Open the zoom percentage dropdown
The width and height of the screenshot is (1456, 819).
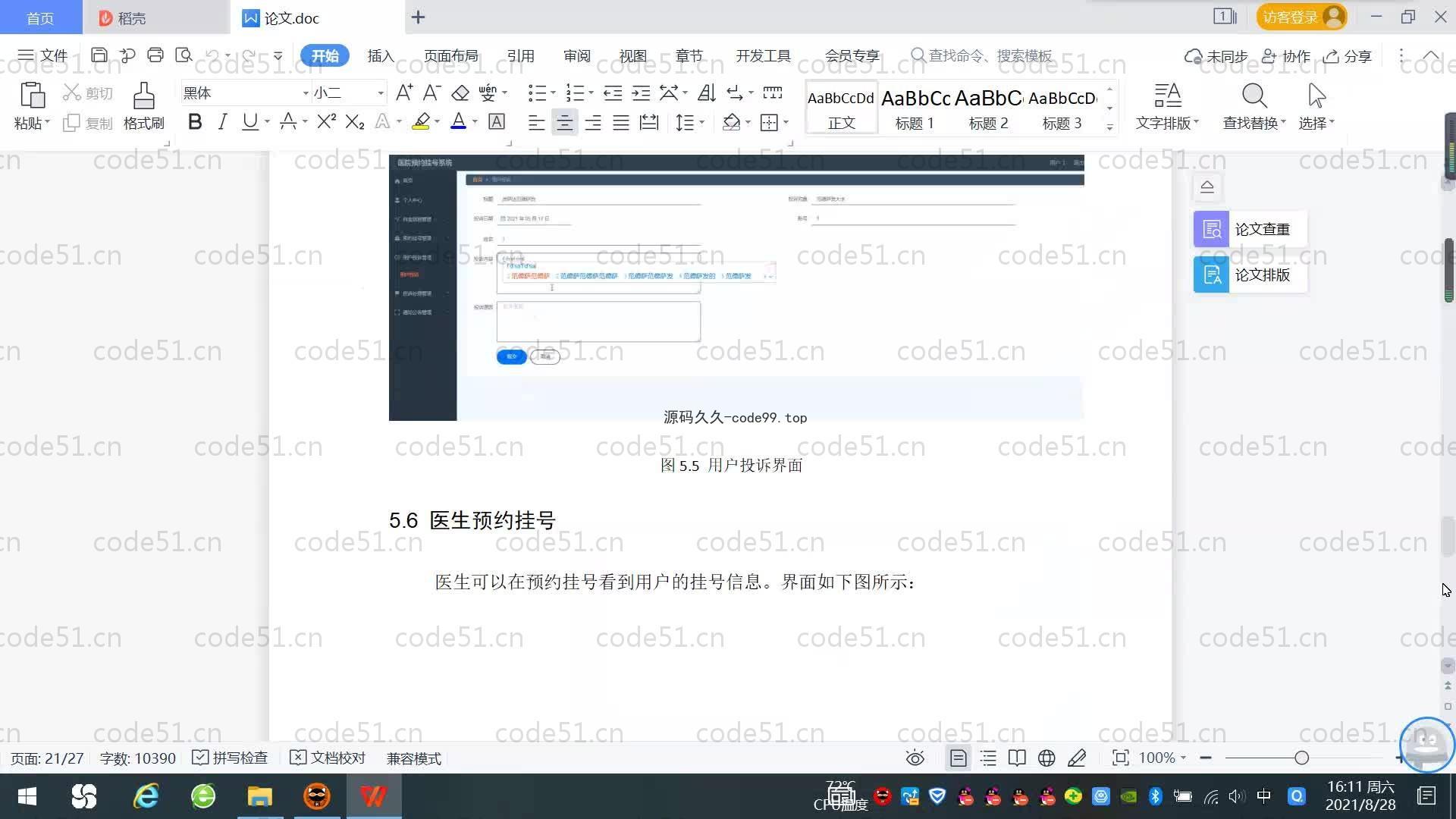point(1183,758)
